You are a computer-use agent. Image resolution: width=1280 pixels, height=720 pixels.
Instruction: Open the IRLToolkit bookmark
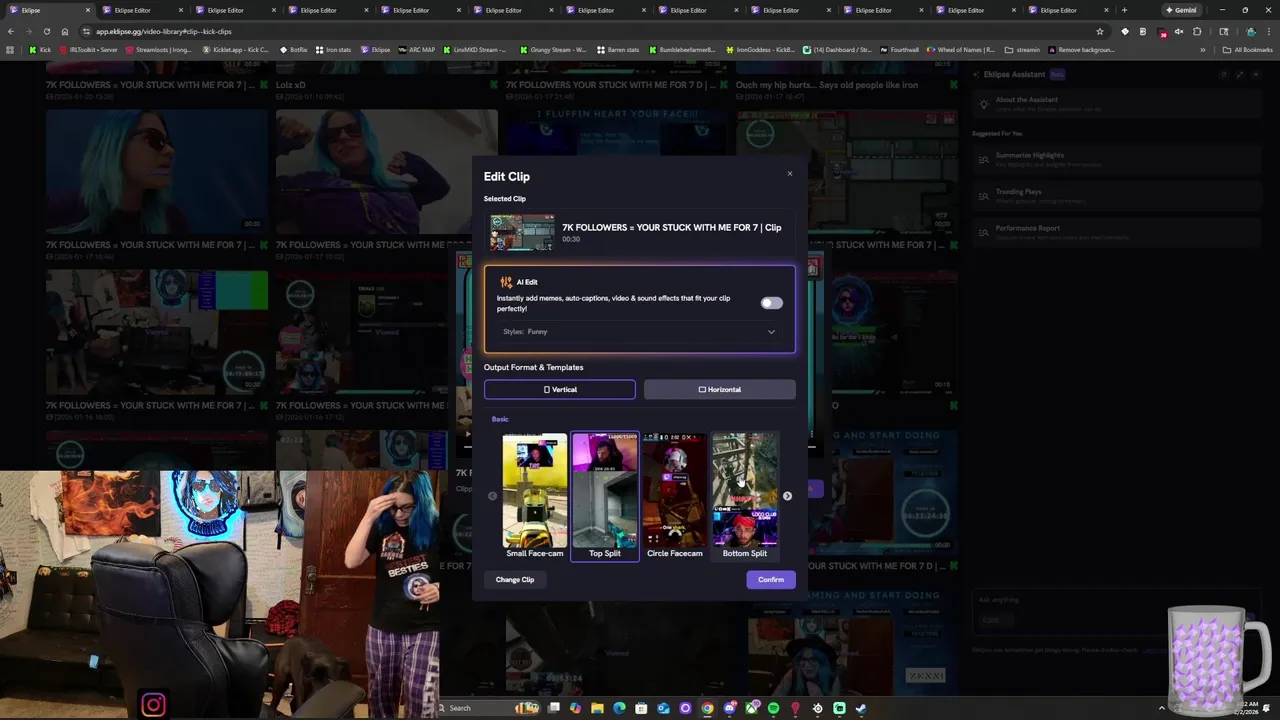[88, 50]
